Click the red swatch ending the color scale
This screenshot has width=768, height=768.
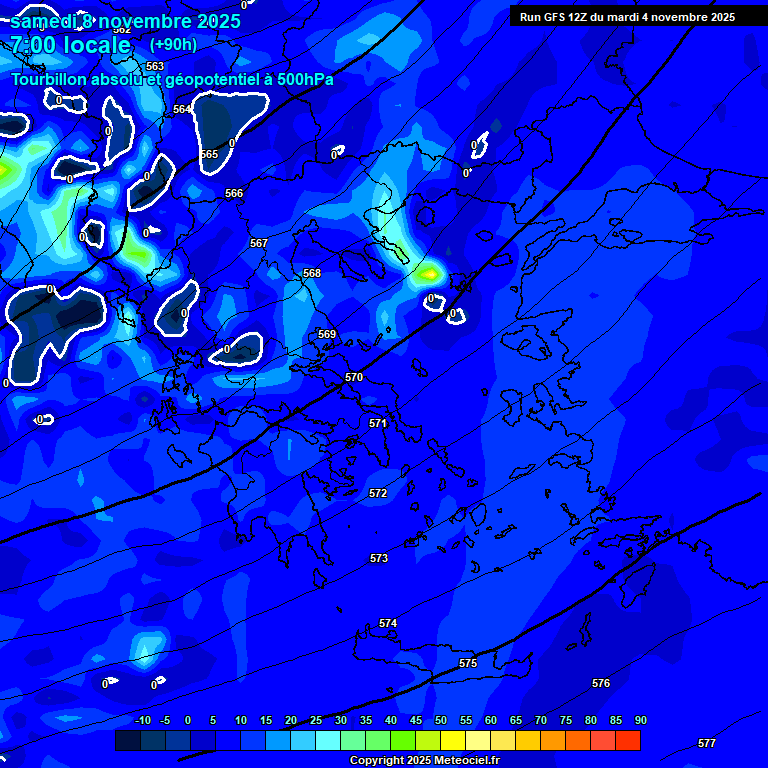pos(628,740)
